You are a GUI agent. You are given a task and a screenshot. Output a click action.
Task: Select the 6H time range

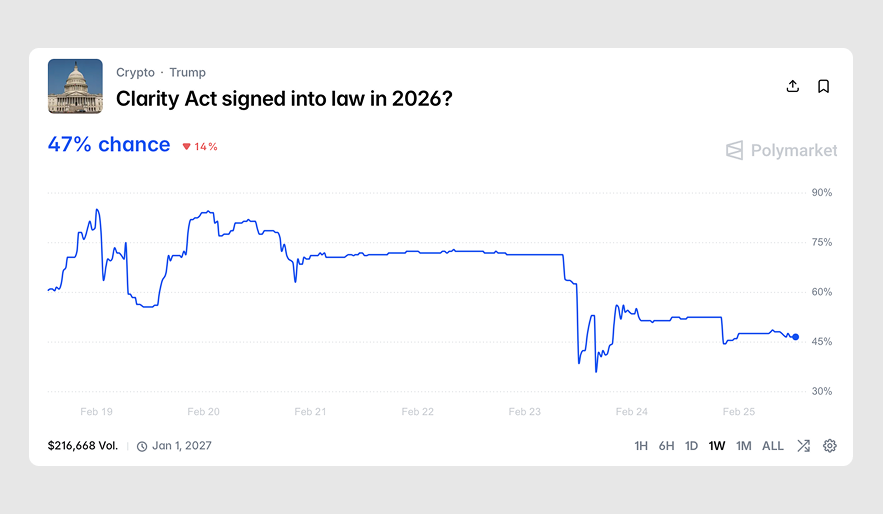666,446
